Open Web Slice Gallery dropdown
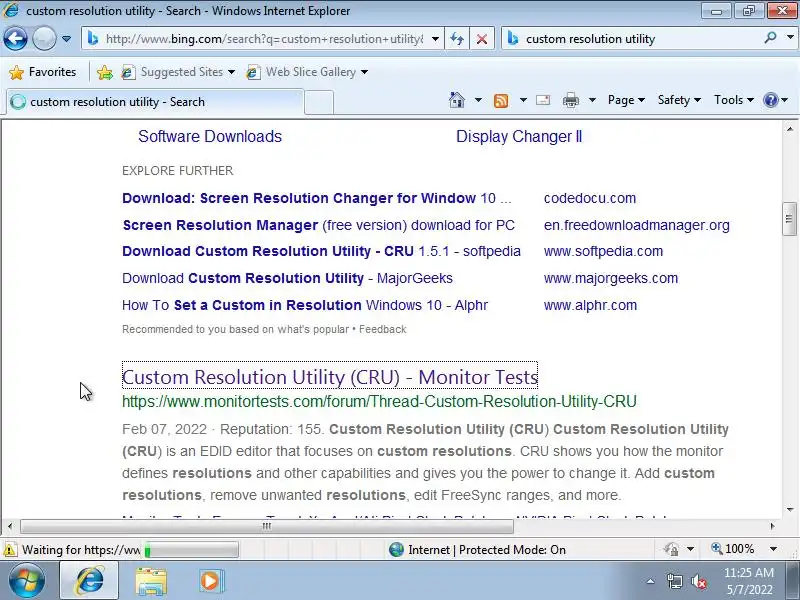The image size is (800, 600). [307, 72]
